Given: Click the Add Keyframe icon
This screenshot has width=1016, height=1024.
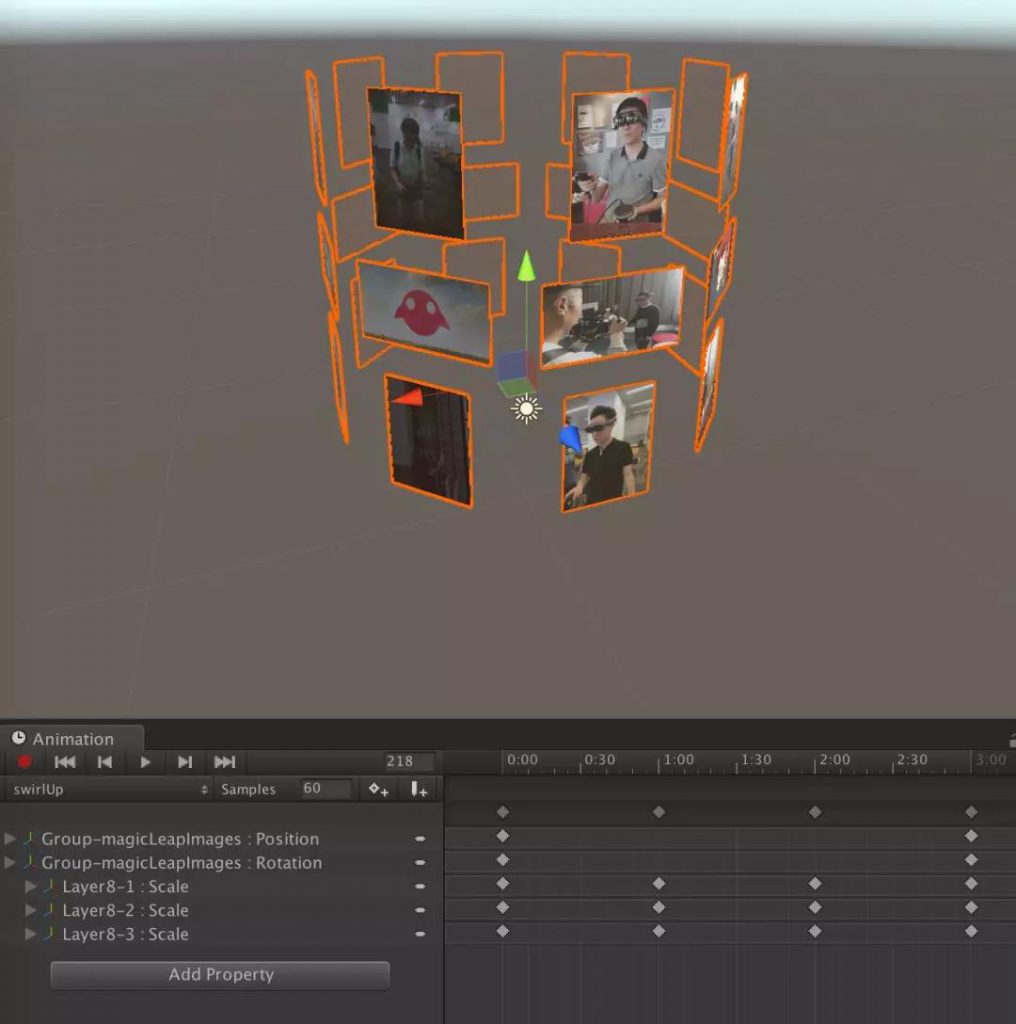Looking at the screenshot, I should point(379,790).
